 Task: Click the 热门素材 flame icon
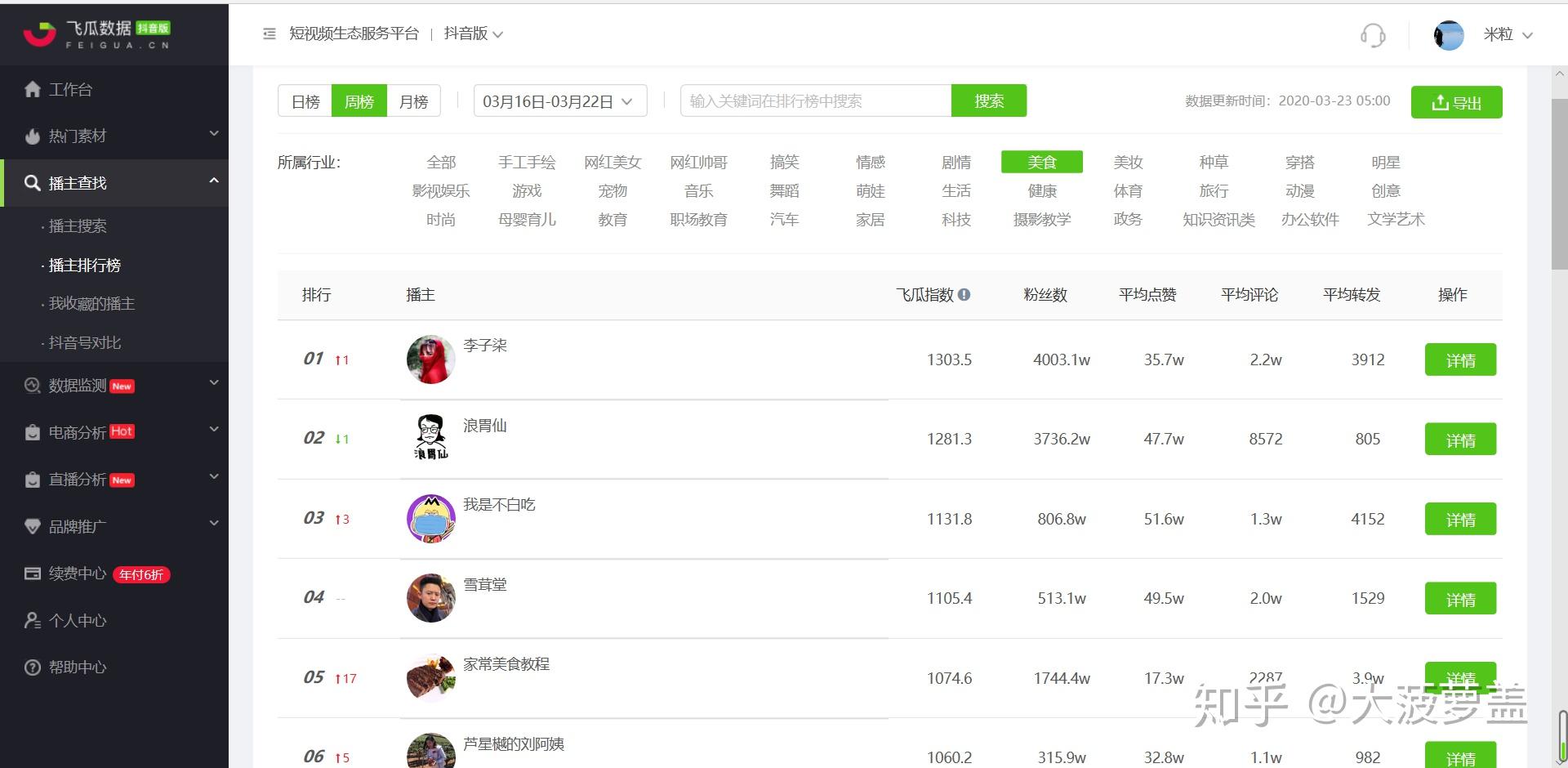33,136
